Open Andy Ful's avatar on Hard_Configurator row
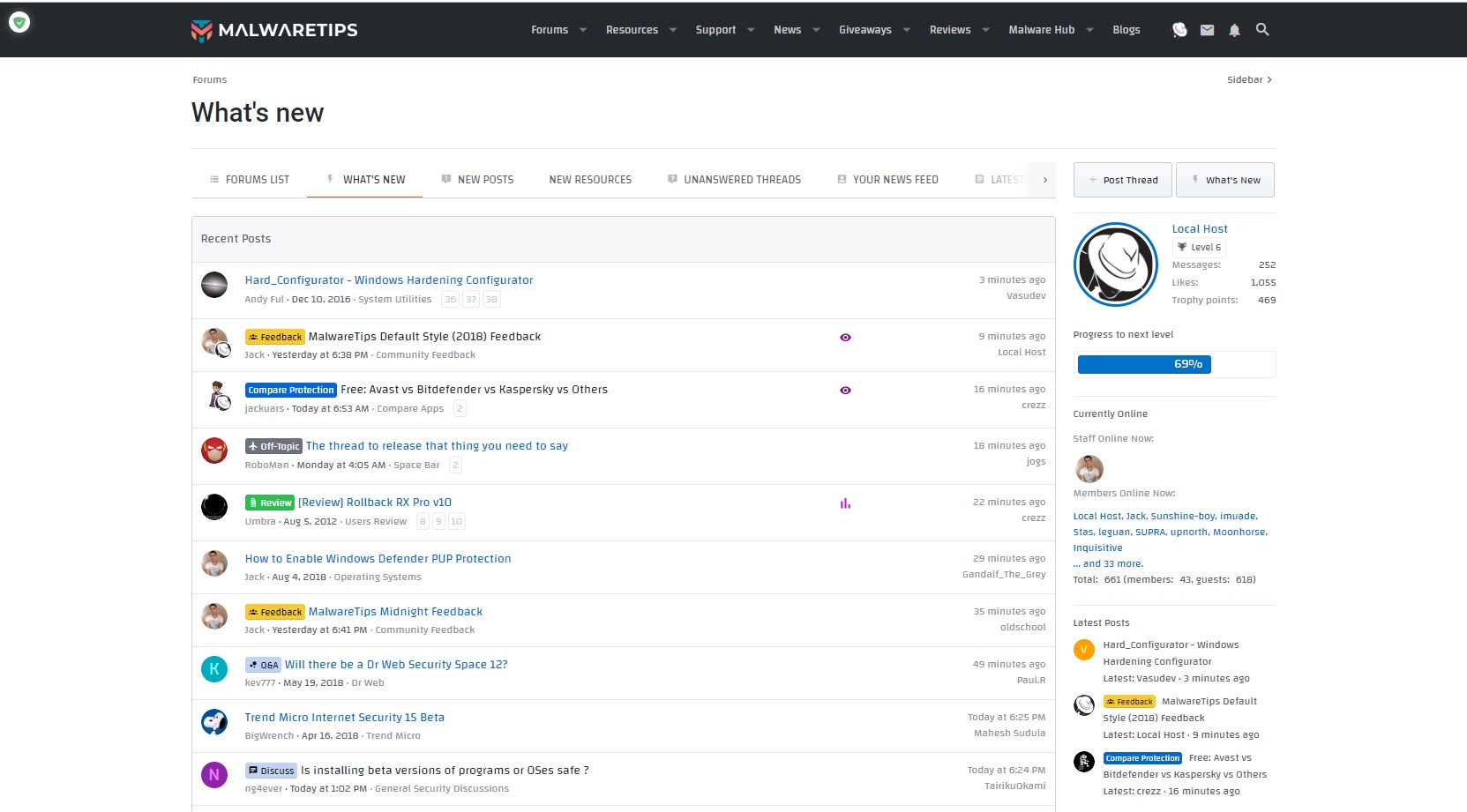 pos(214,285)
